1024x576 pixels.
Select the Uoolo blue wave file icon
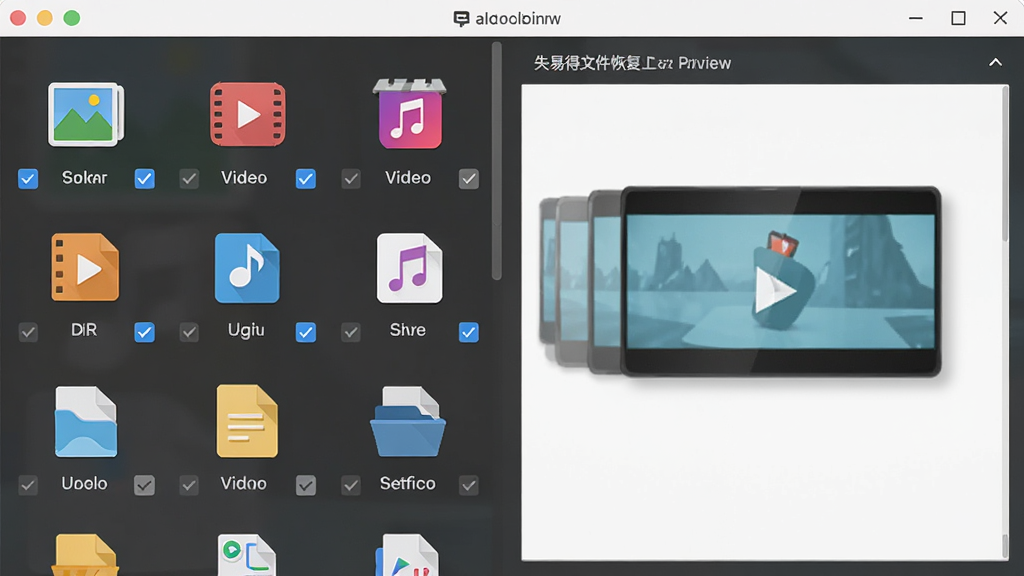(86, 421)
